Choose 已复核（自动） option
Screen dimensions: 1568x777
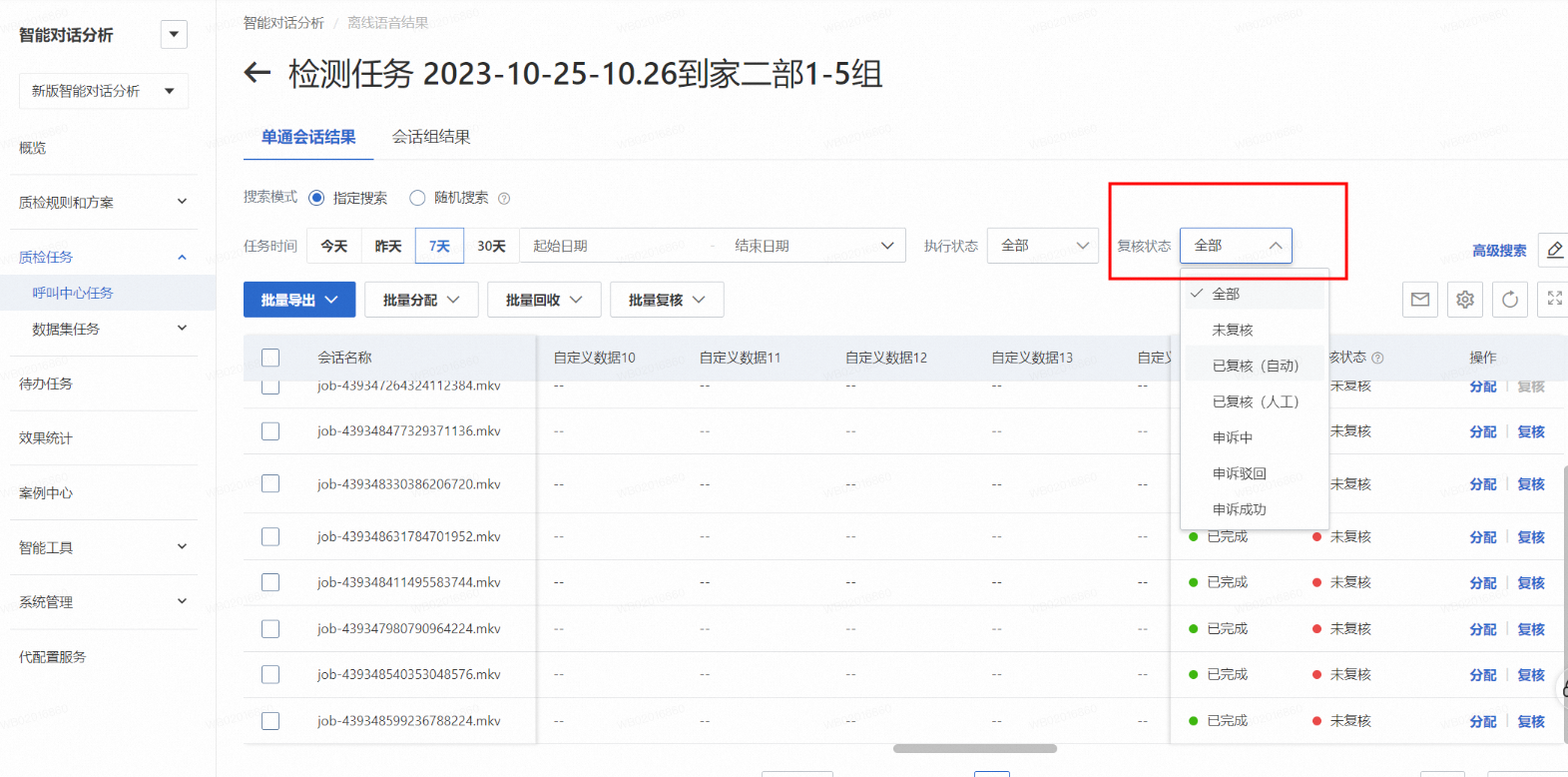click(x=1254, y=366)
